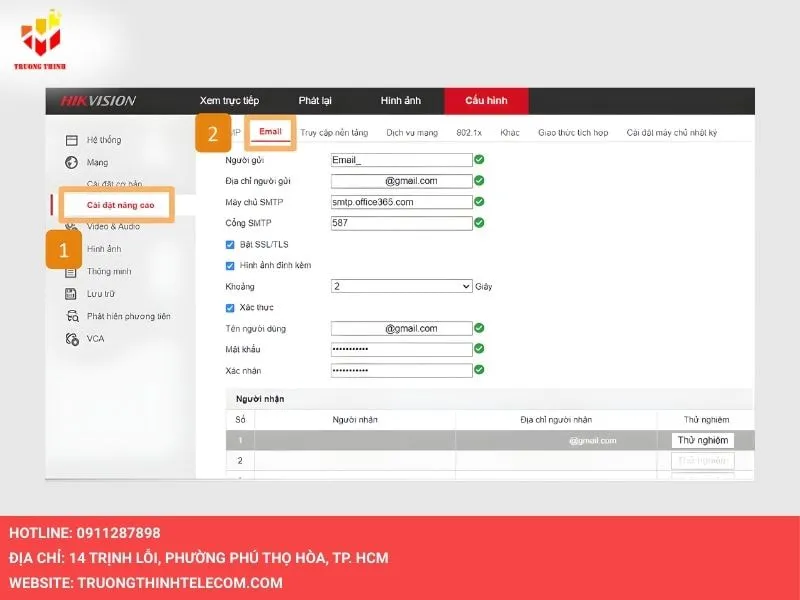
Task: Open the Khoảng interval dropdown
Action: pyautogui.click(x=401, y=286)
